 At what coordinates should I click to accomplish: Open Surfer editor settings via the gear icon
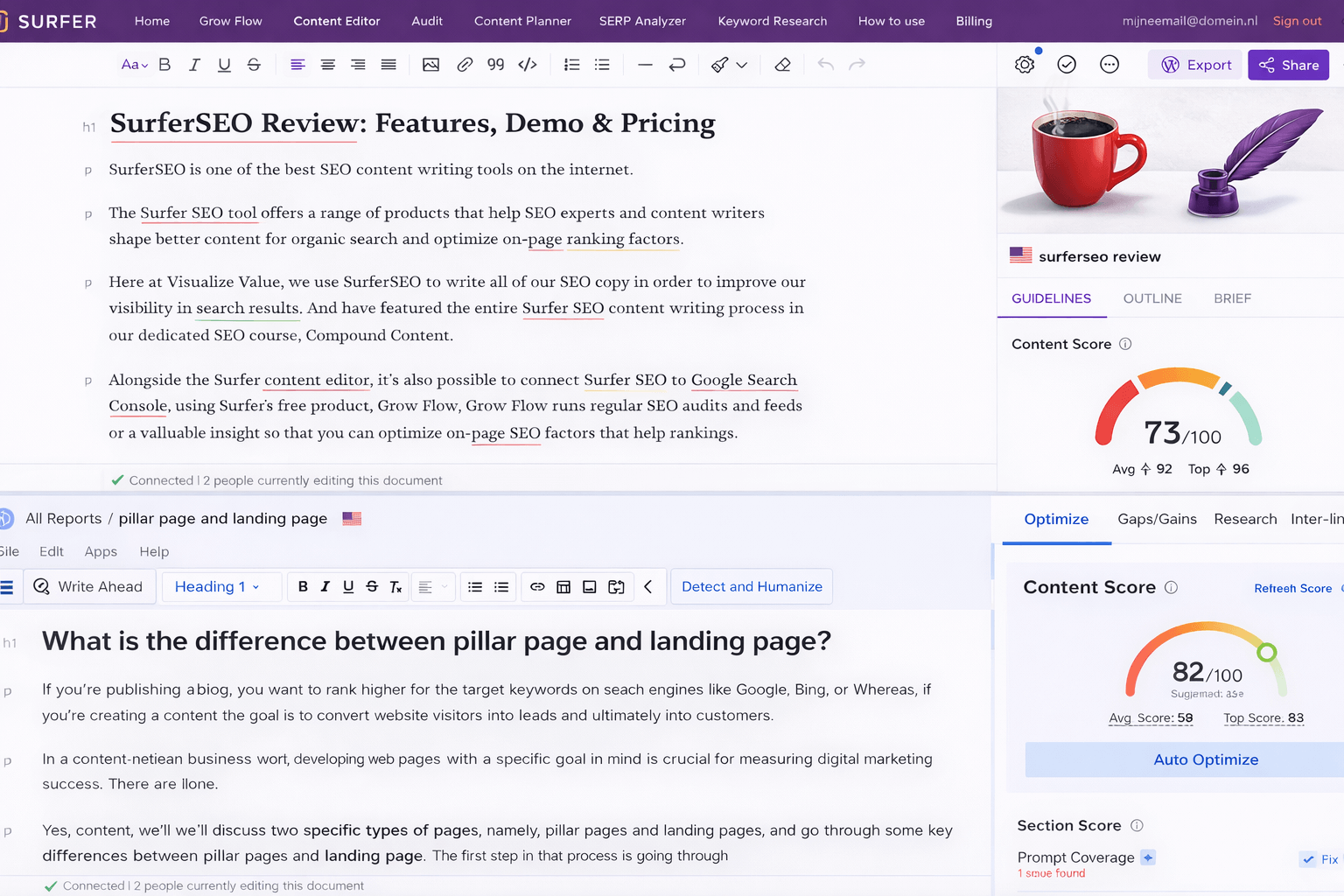click(x=1024, y=64)
